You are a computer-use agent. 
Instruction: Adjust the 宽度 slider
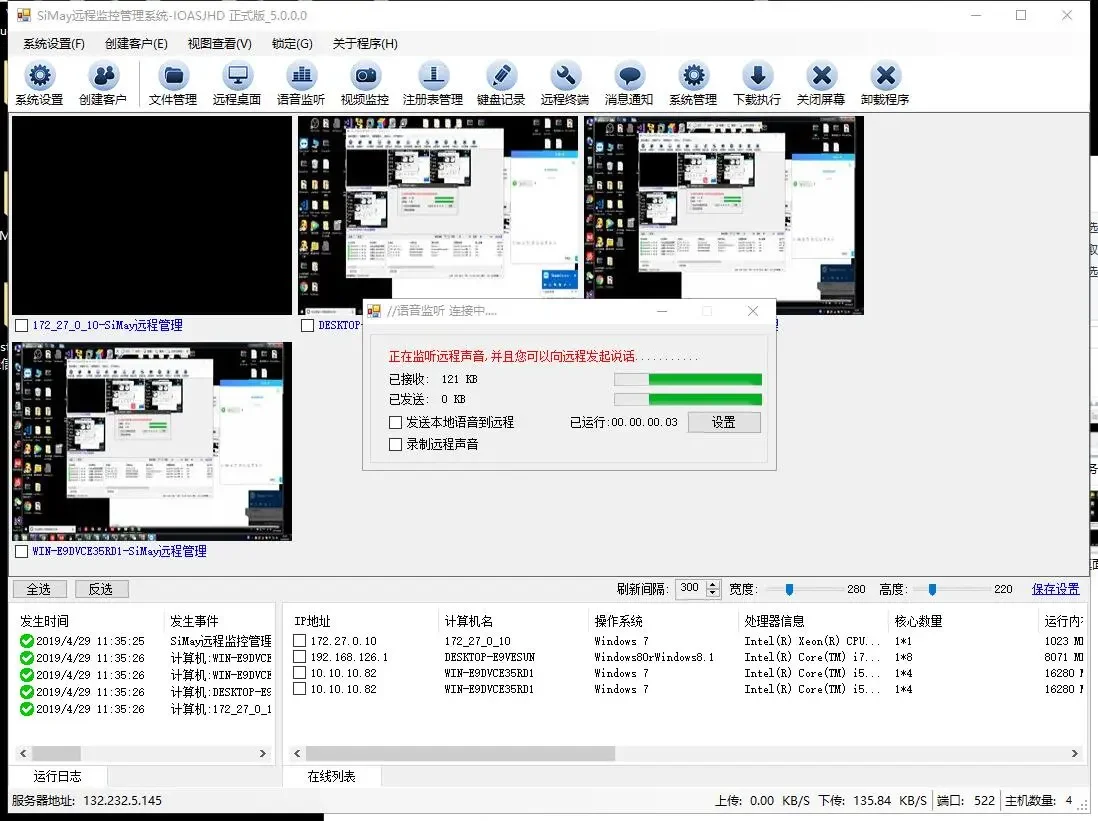pyautogui.click(x=789, y=589)
